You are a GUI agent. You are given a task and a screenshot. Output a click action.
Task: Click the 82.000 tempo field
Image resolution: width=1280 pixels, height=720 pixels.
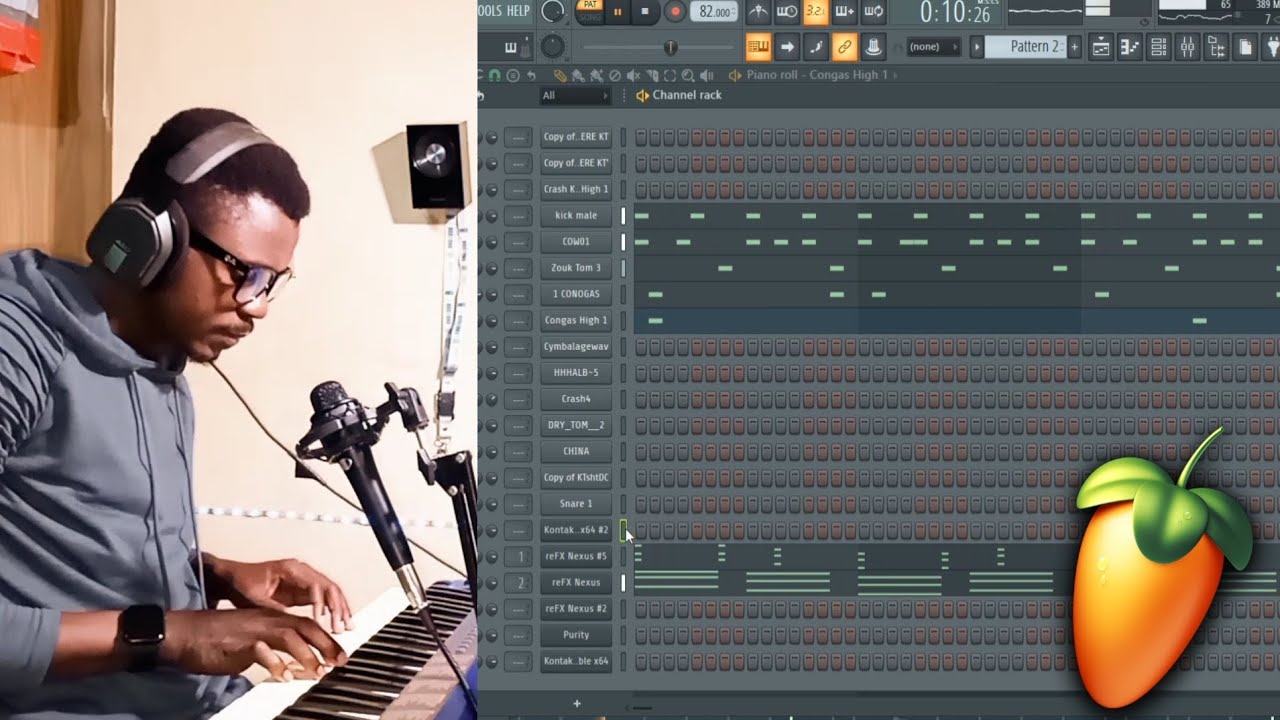click(714, 12)
